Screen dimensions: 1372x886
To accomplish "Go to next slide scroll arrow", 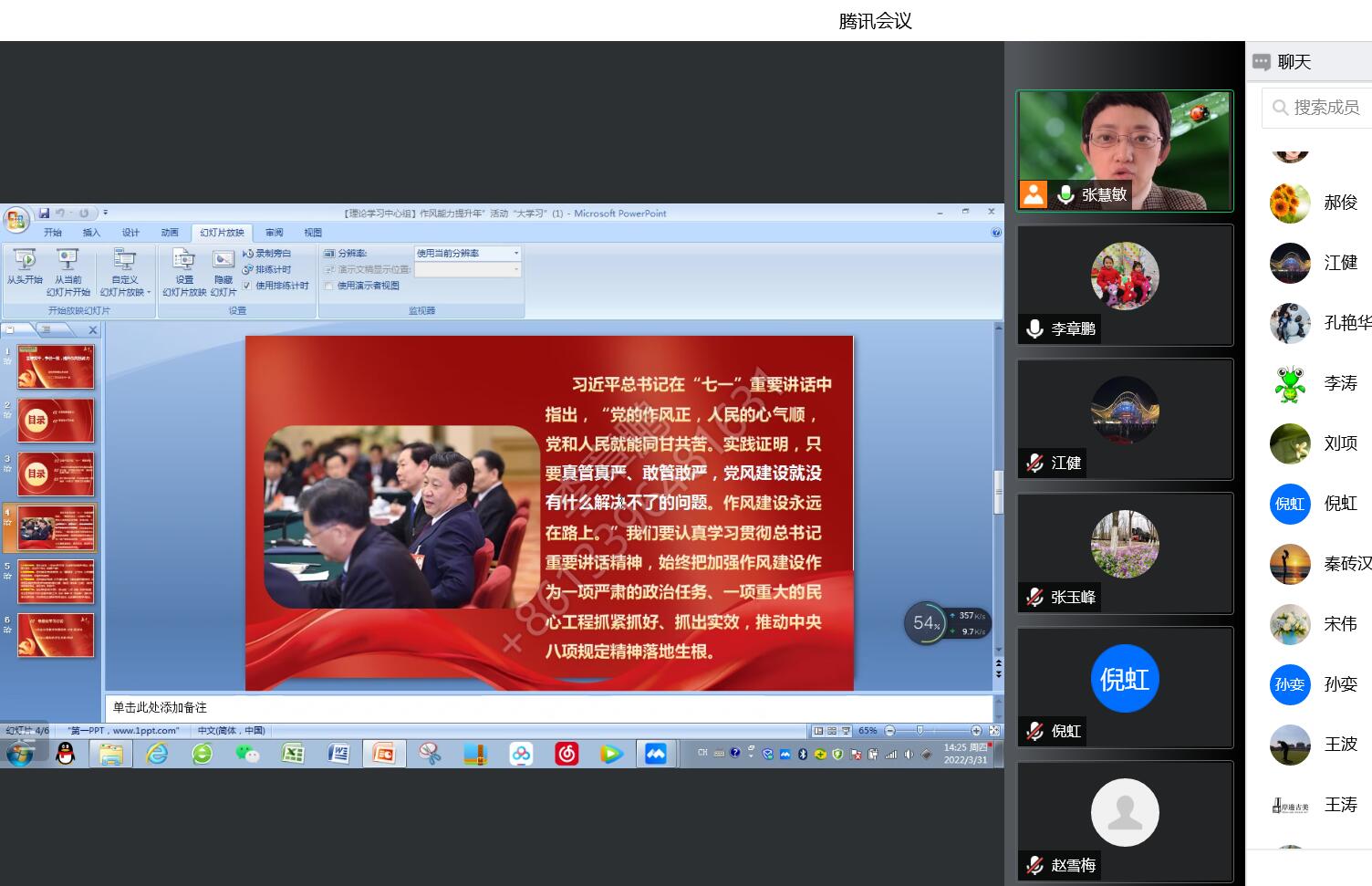I will pyautogui.click(x=998, y=674).
